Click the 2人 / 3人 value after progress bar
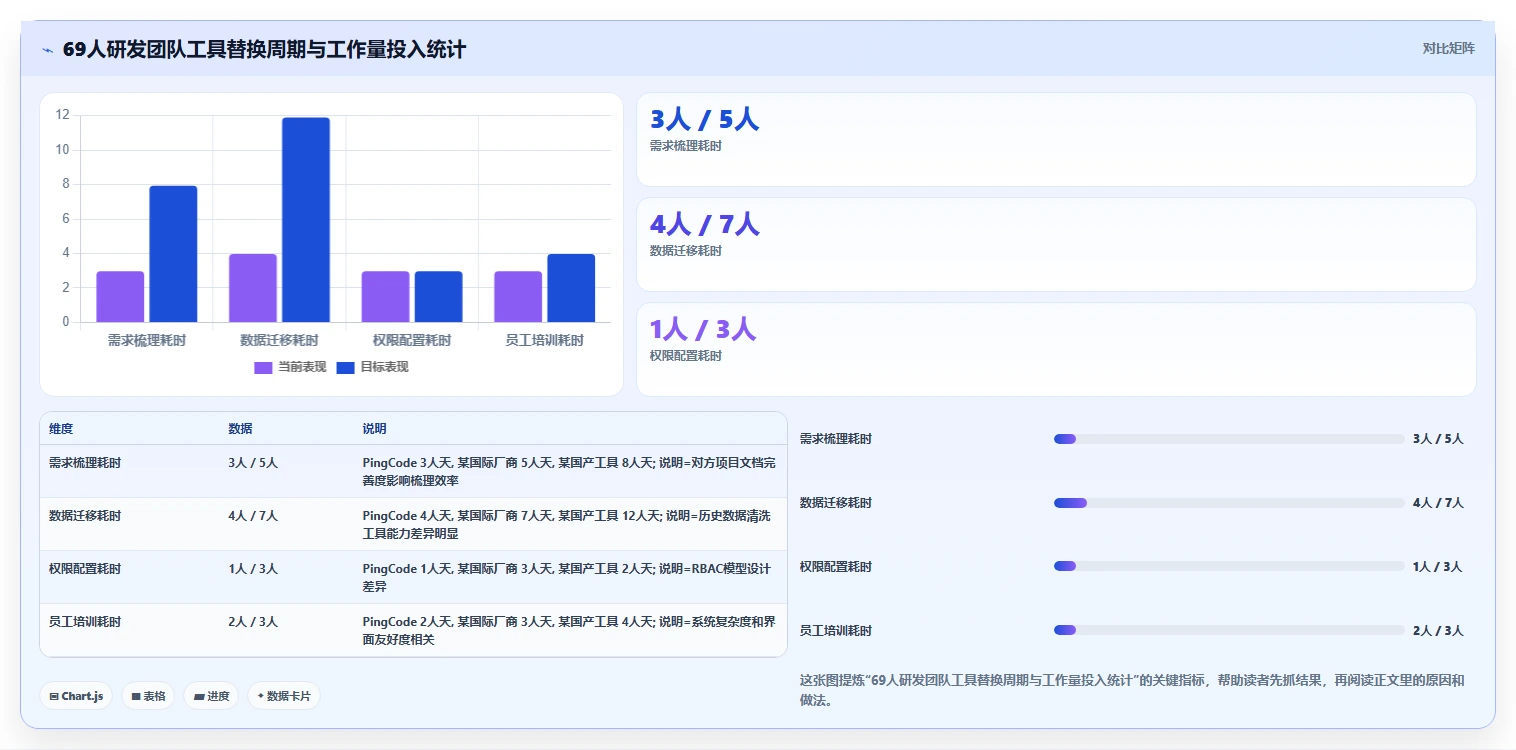 tap(1438, 631)
